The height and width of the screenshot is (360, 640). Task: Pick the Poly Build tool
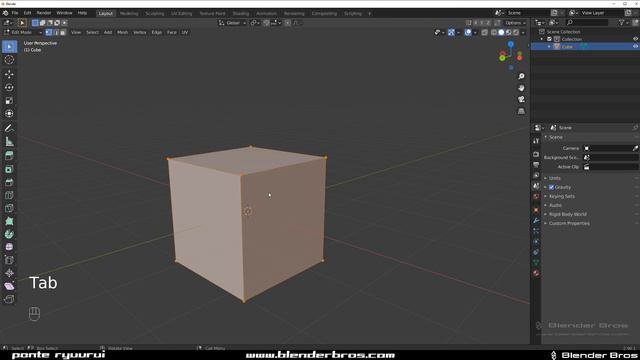point(9,221)
